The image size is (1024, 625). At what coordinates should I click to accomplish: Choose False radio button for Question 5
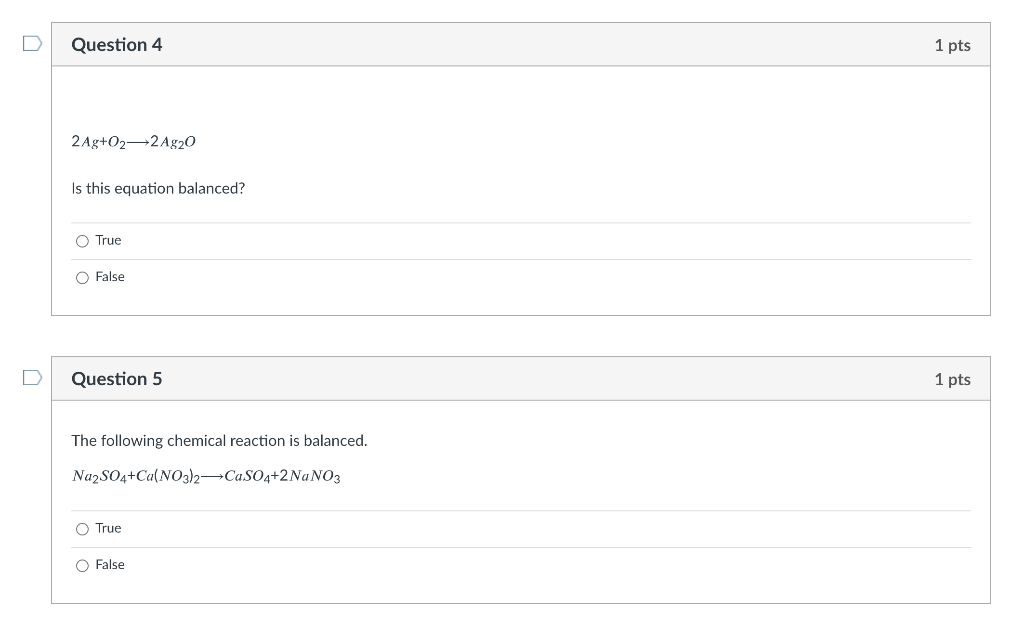(82, 565)
